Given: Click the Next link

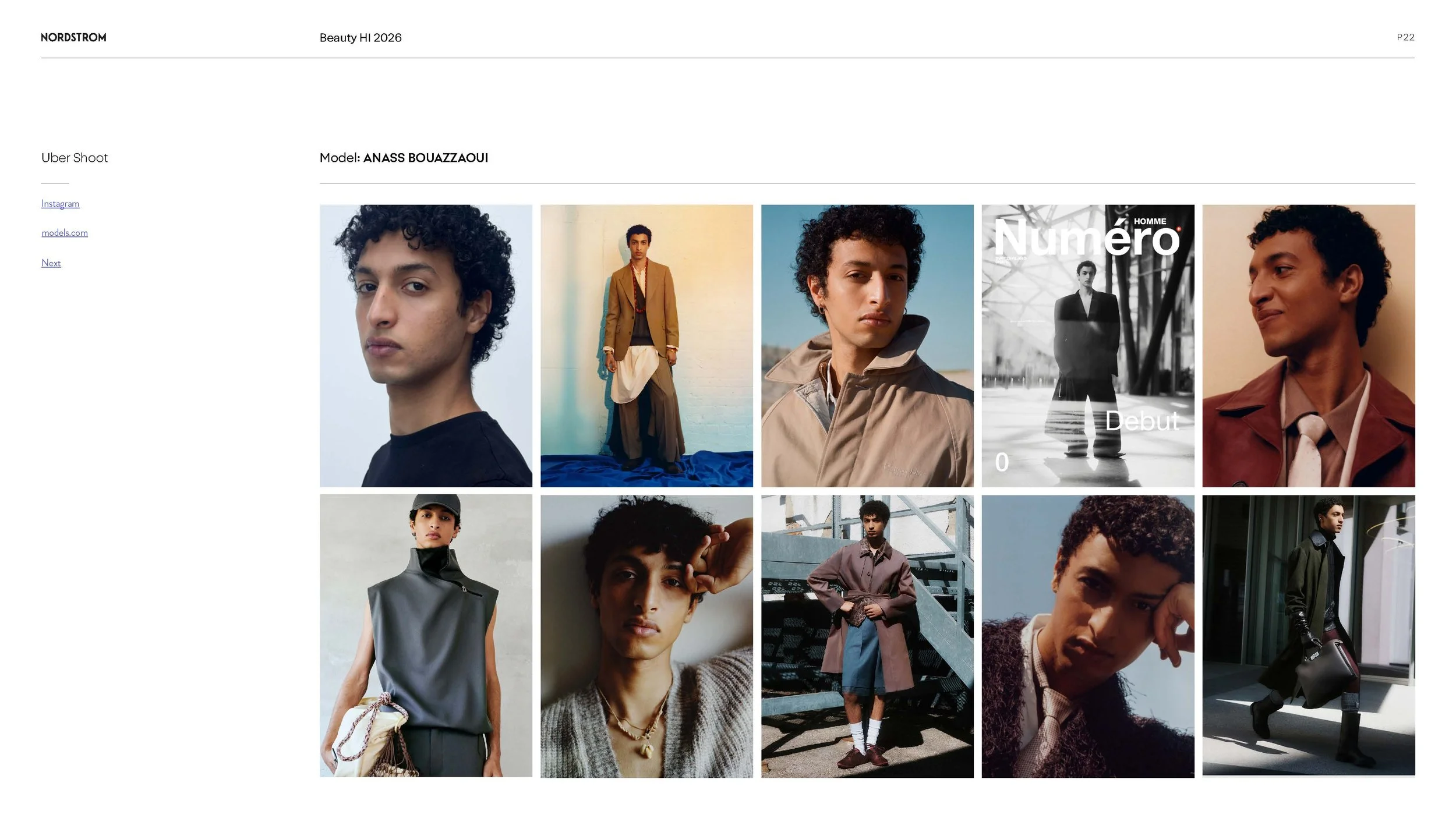Looking at the screenshot, I should tap(51, 263).
